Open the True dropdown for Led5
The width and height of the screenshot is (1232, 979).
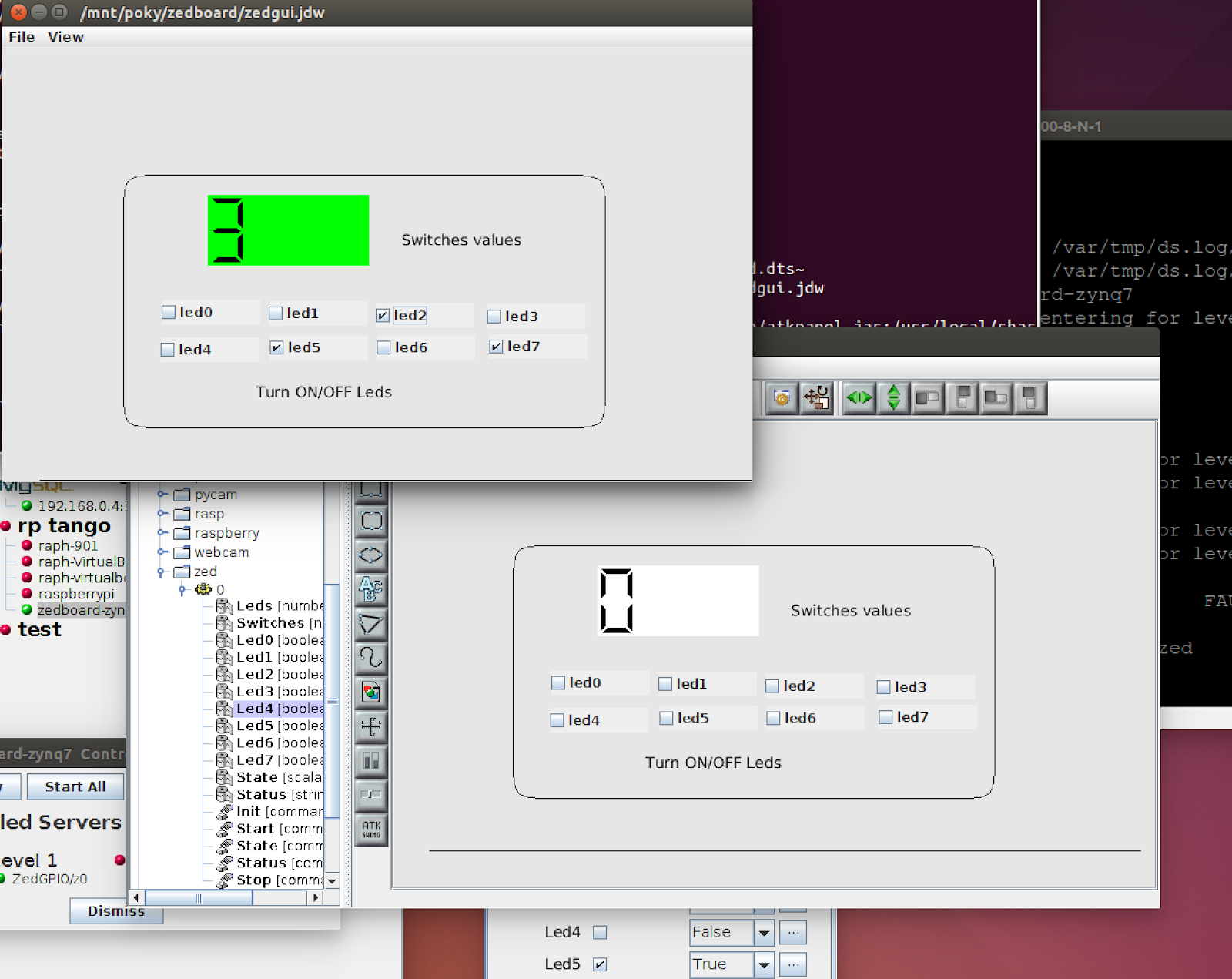pos(764,964)
